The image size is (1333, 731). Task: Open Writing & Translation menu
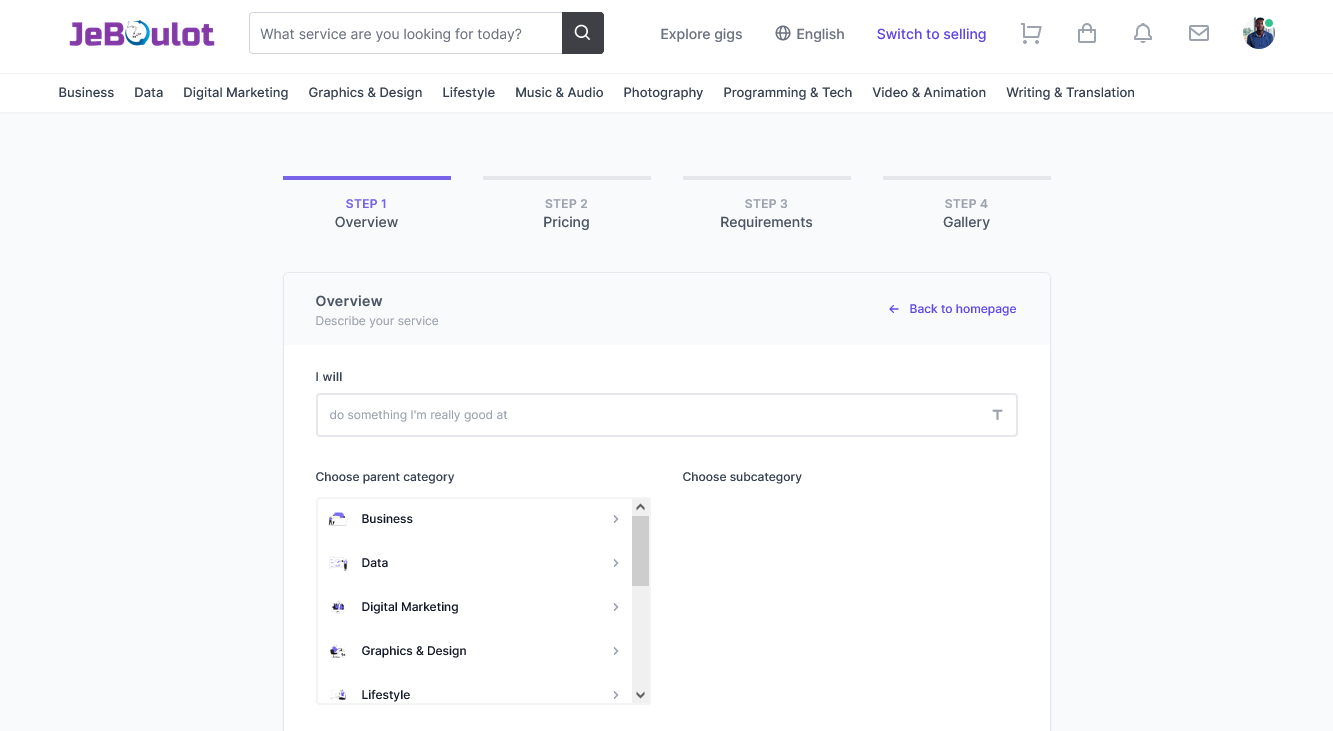click(x=1070, y=92)
